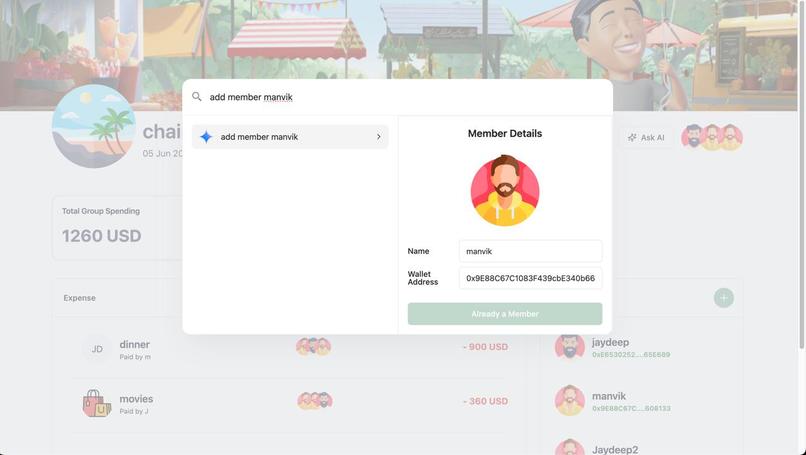Click the 'Member Details' heading

click(x=505, y=134)
